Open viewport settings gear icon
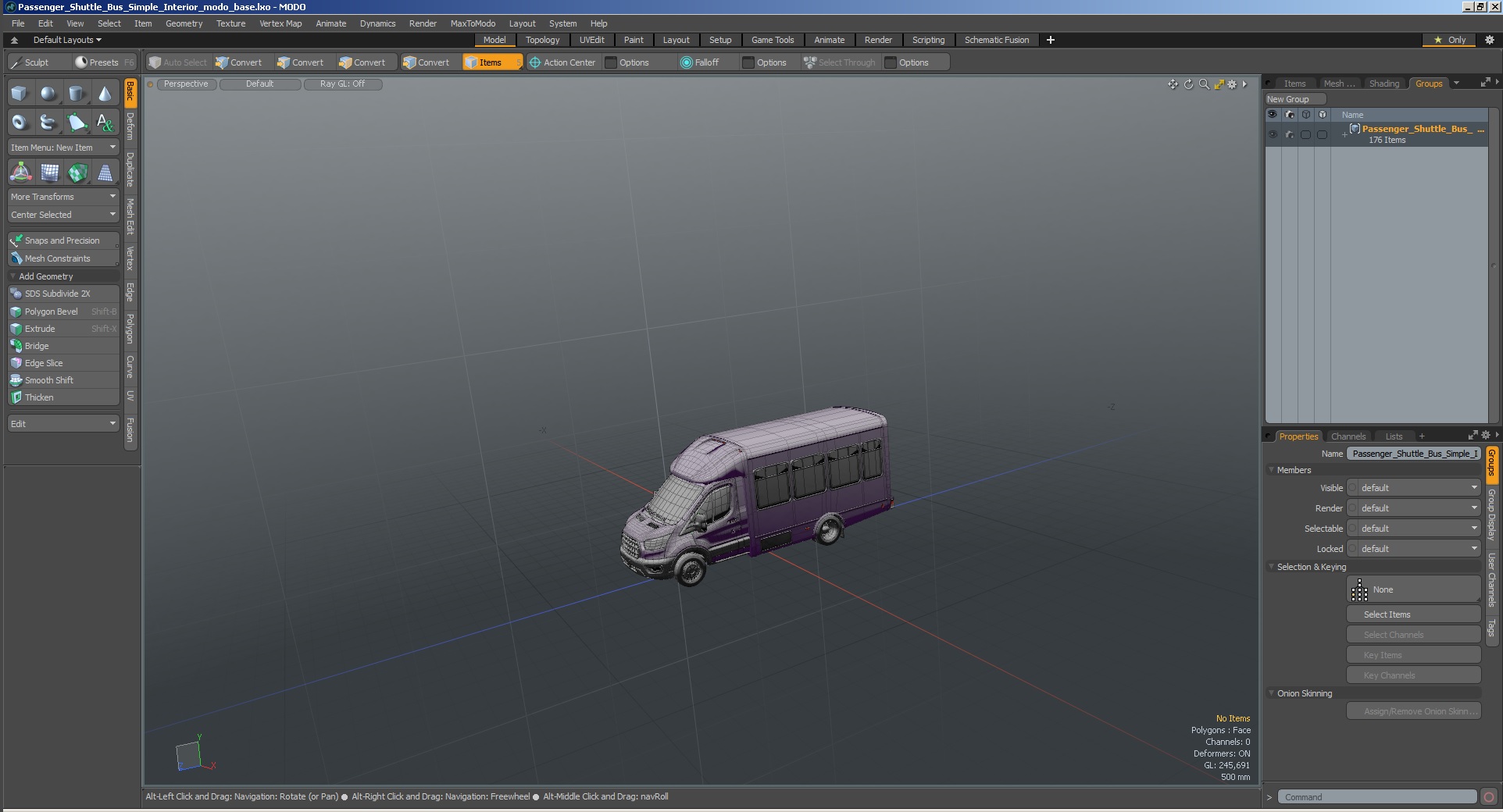 pyautogui.click(x=1233, y=84)
